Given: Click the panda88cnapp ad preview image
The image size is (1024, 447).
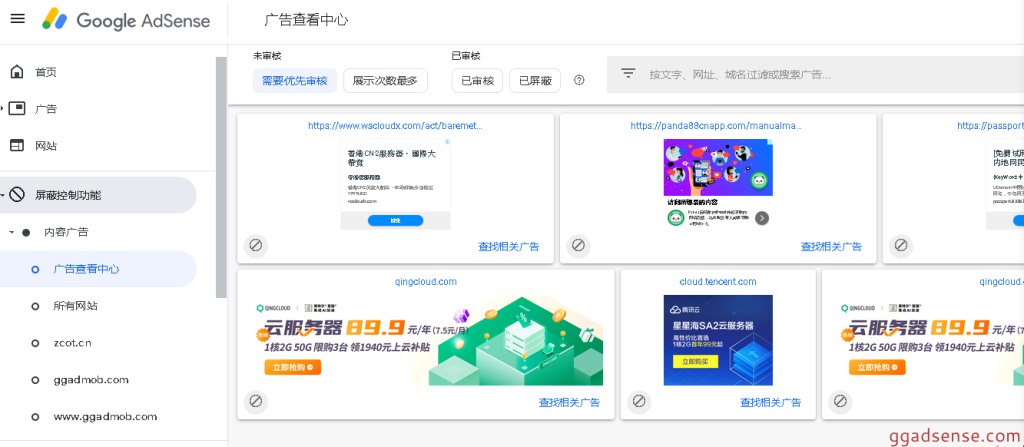Looking at the screenshot, I should pos(718,184).
